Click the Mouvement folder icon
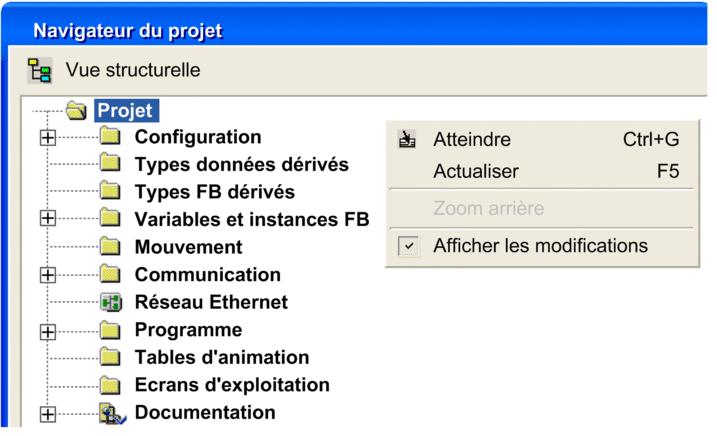This screenshot has height=436, width=717. [x=110, y=247]
